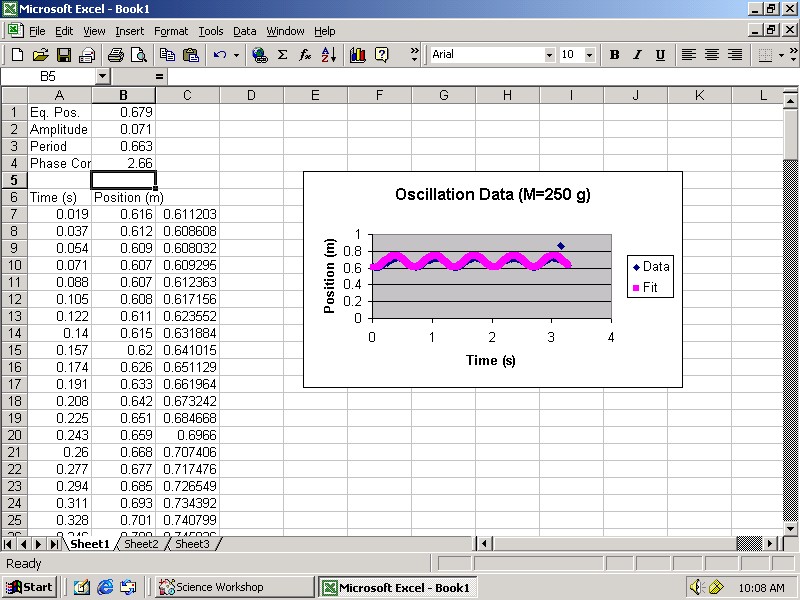The height and width of the screenshot is (600, 800).
Task: Toggle Underline formatting
Action: pyautogui.click(x=660, y=55)
